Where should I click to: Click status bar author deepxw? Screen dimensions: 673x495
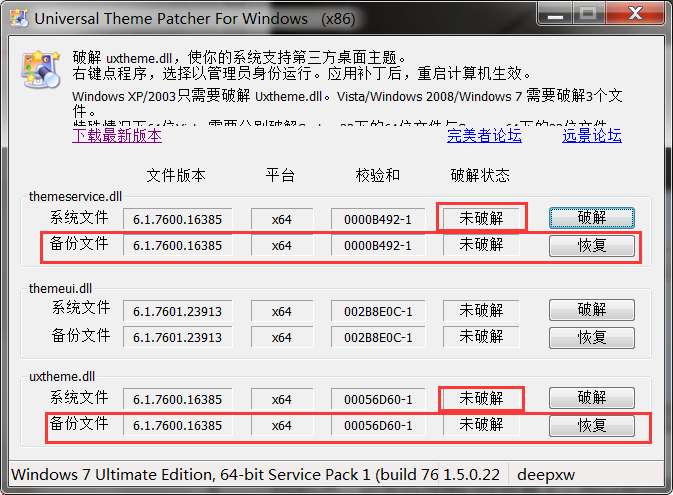[546, 475]
